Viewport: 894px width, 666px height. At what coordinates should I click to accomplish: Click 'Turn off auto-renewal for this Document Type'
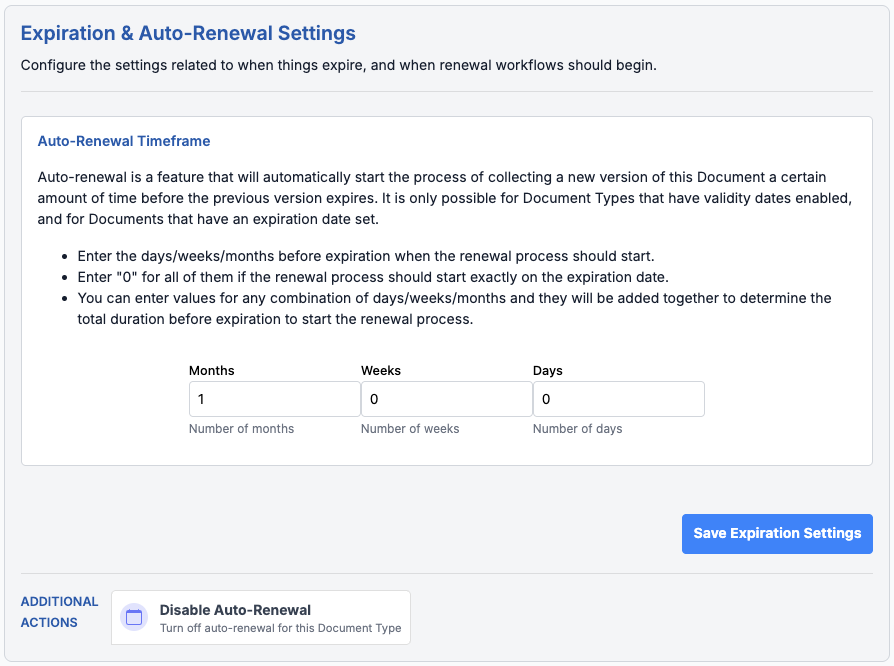coord(280,629)
